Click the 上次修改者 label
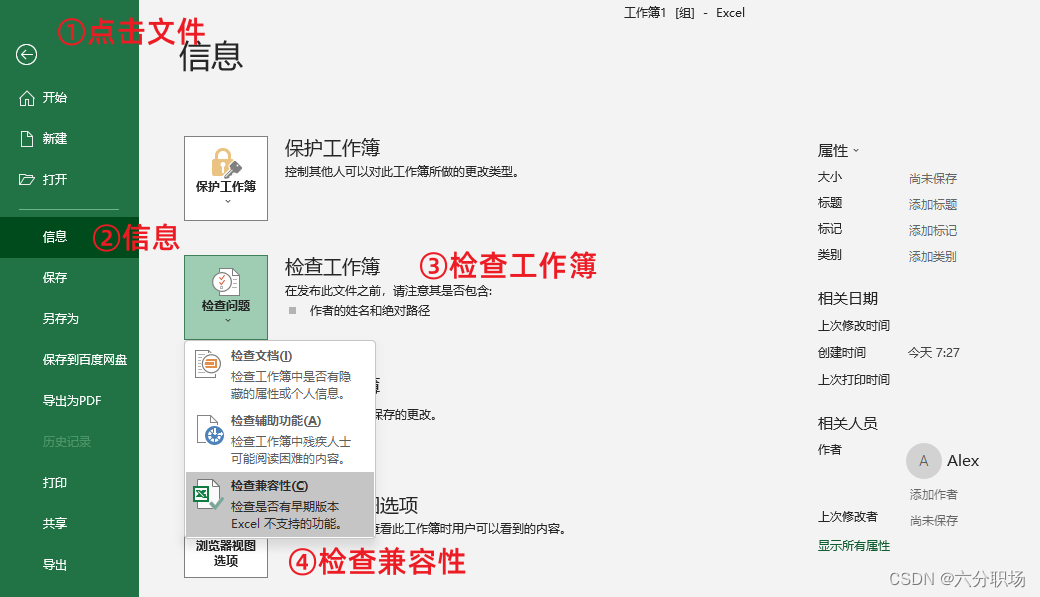The width and height of the screenshot is (1040, 597). 848,517
